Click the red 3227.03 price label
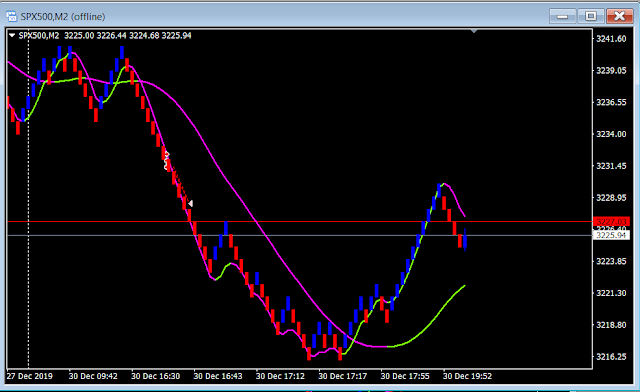The width and height of the screenshot is (640, 392). point(611,222)
